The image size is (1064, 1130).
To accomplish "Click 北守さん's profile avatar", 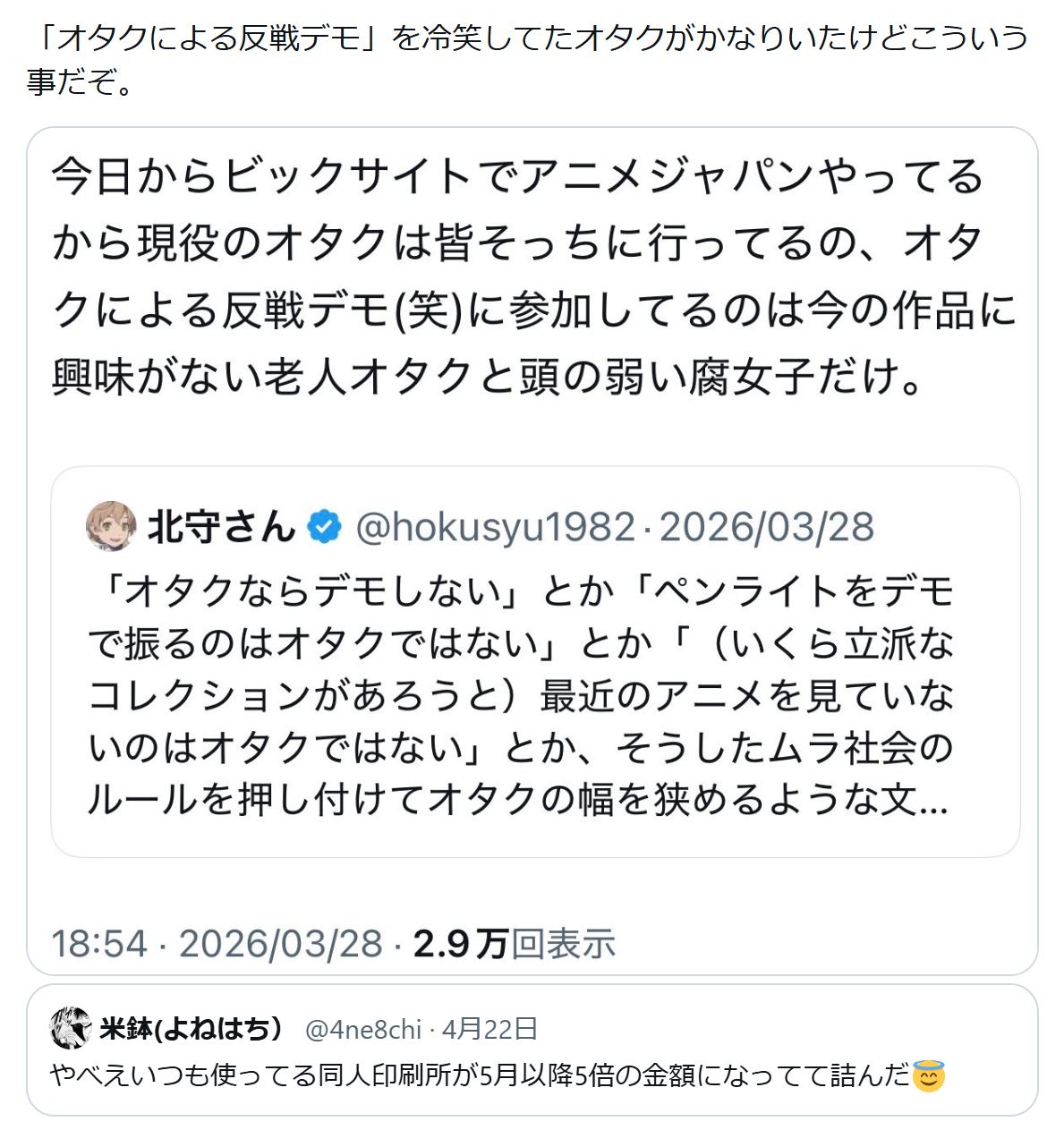I will click(111, 526).
